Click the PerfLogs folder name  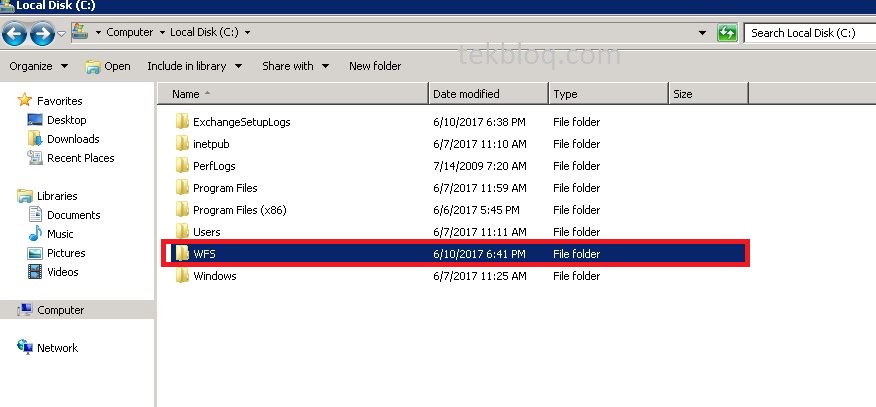[214, 166]
